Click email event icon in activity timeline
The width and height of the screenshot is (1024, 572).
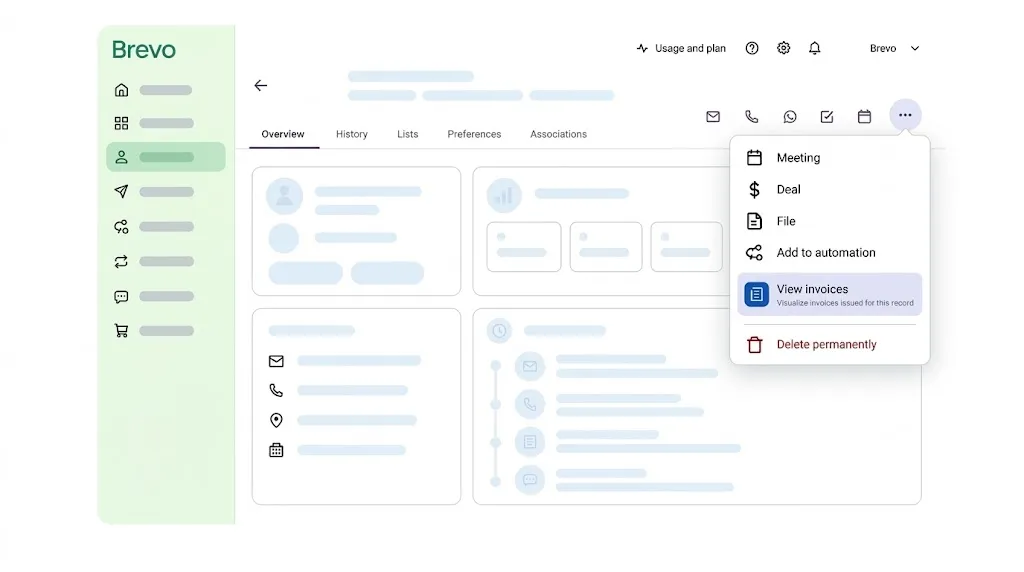click(x=530, y=366)
